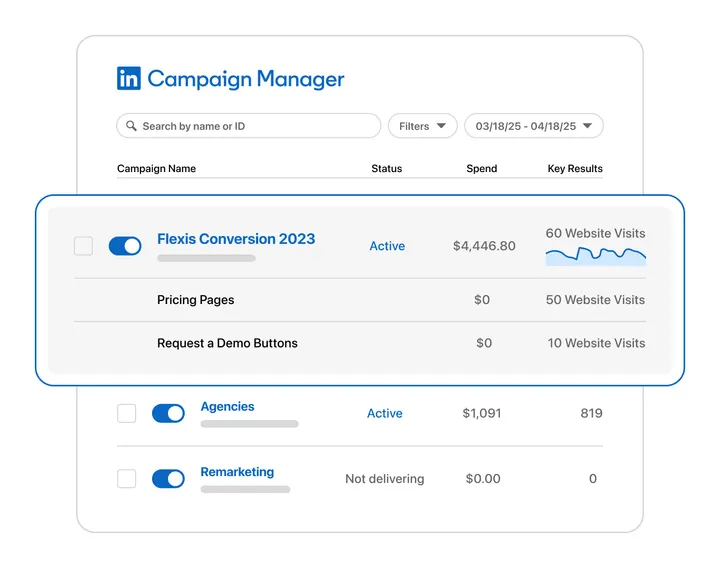Viewport: 720px width, 568px height.
Task: Click the $0.00 spend for Remarketing
Action: point(483,479)
